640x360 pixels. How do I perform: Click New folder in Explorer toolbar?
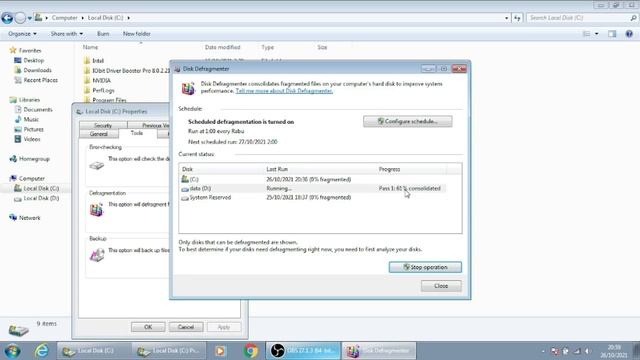click(x=137, y=34)
